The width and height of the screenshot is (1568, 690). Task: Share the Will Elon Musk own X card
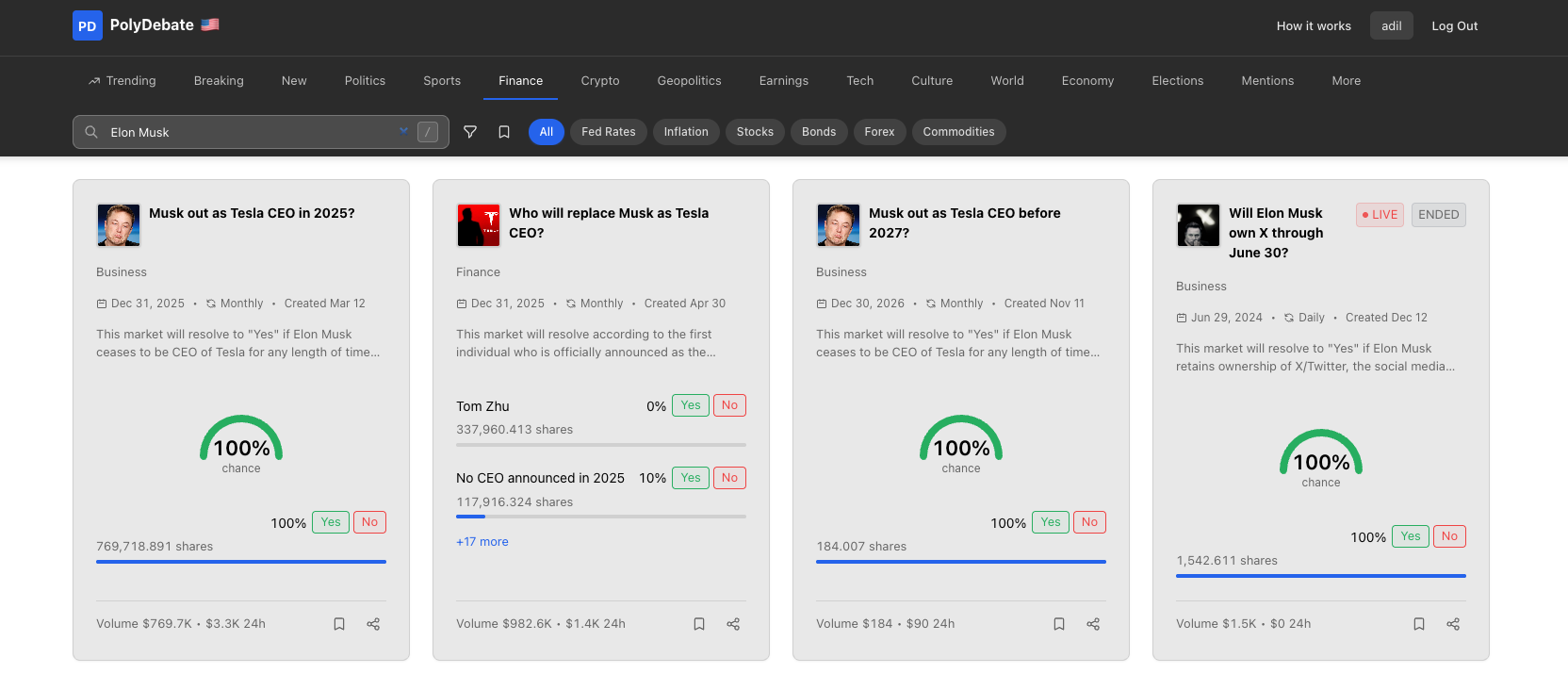coord(1453,624)
